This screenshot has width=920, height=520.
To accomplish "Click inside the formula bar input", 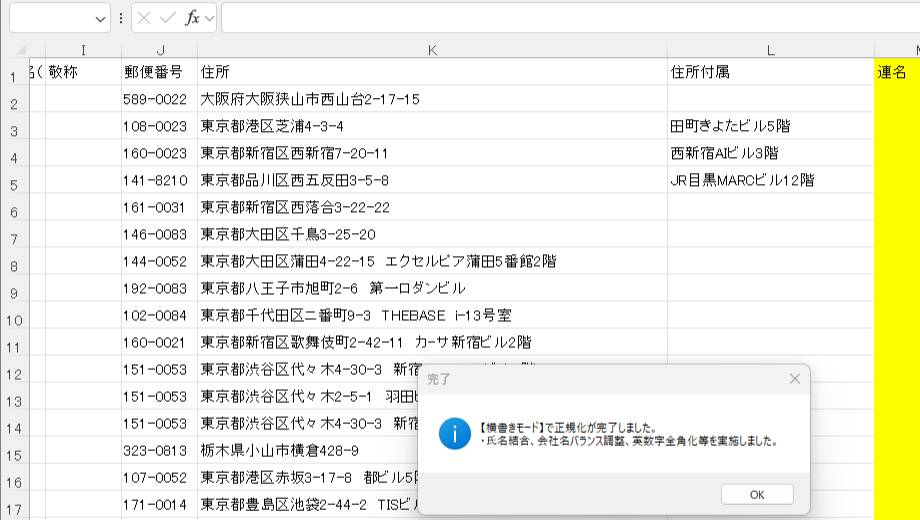I will point(560,18).
